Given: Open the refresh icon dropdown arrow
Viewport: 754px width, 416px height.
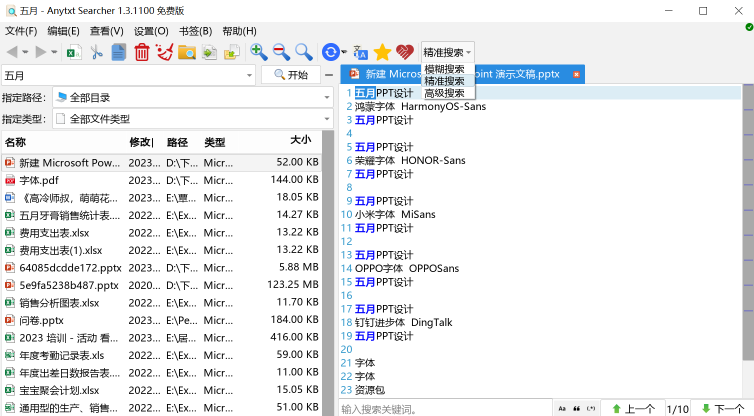Looking at the screenshot, I should [344, 52].
